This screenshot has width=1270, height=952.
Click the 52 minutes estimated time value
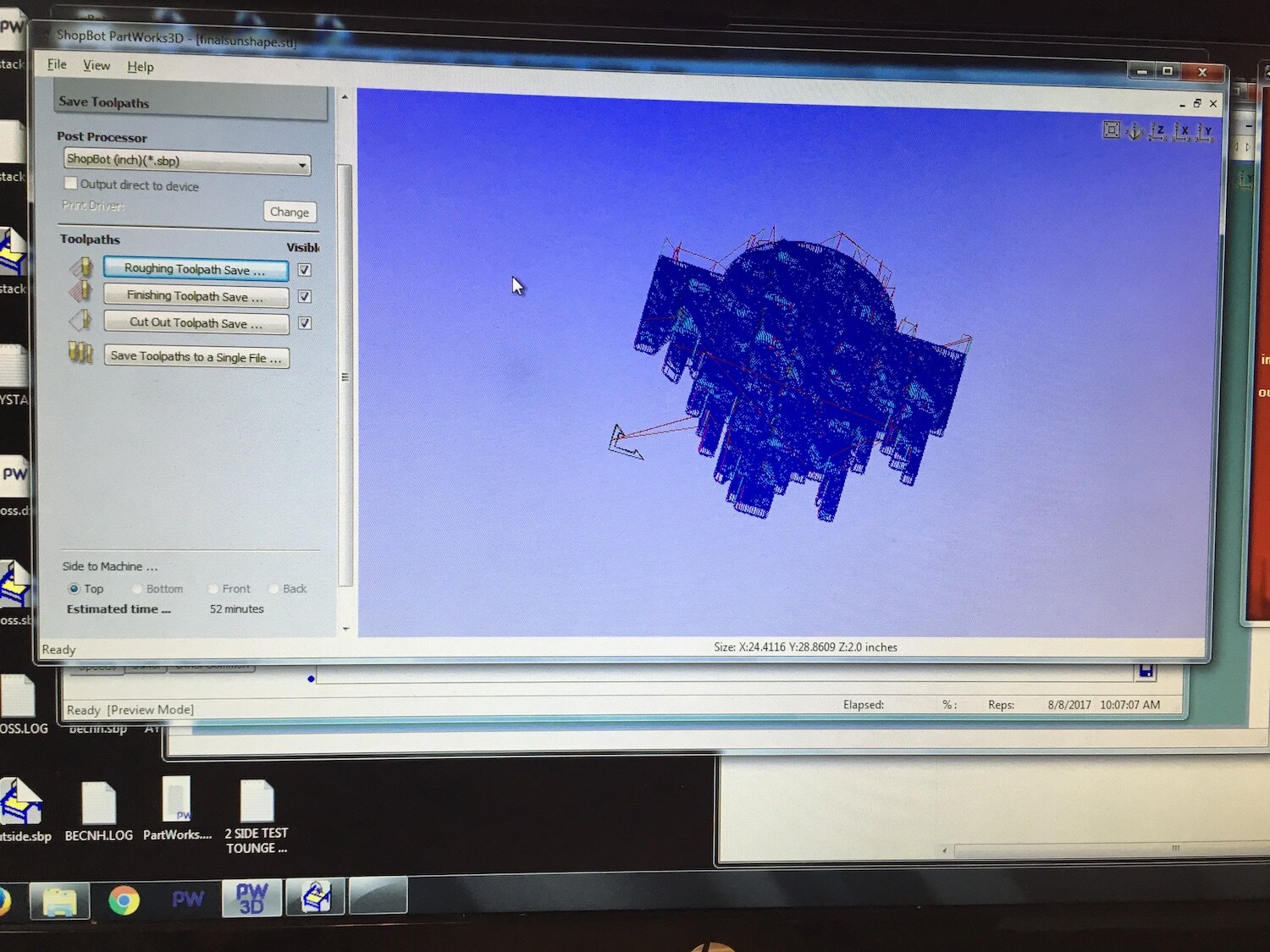tap(237, 608)
